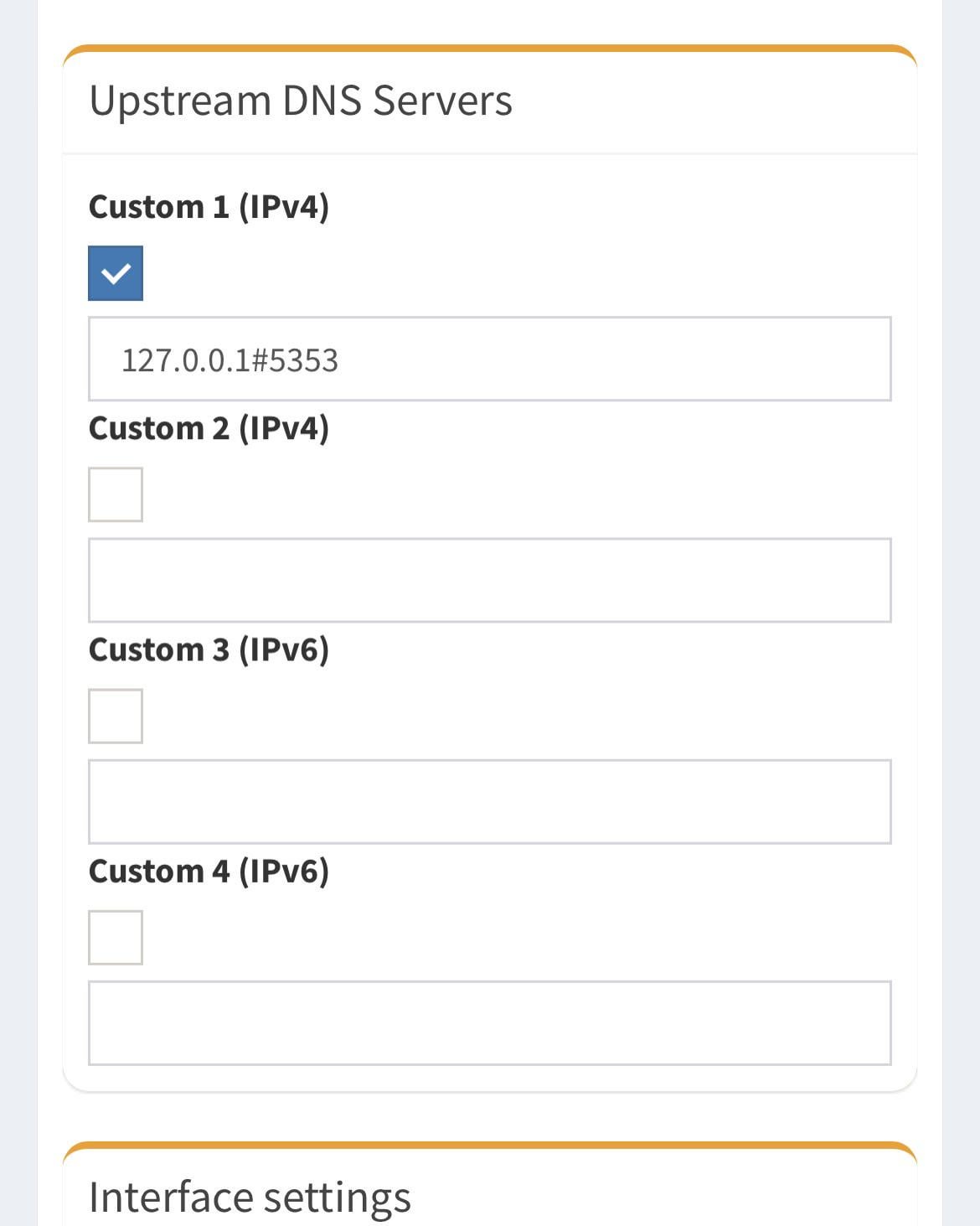Click orange top border of Interface settings card

[x=489, y=1145]
